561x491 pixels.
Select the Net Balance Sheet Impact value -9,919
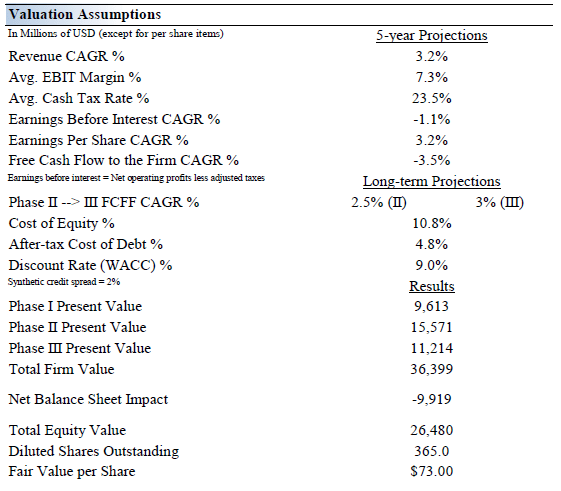(x=431, y=399)
